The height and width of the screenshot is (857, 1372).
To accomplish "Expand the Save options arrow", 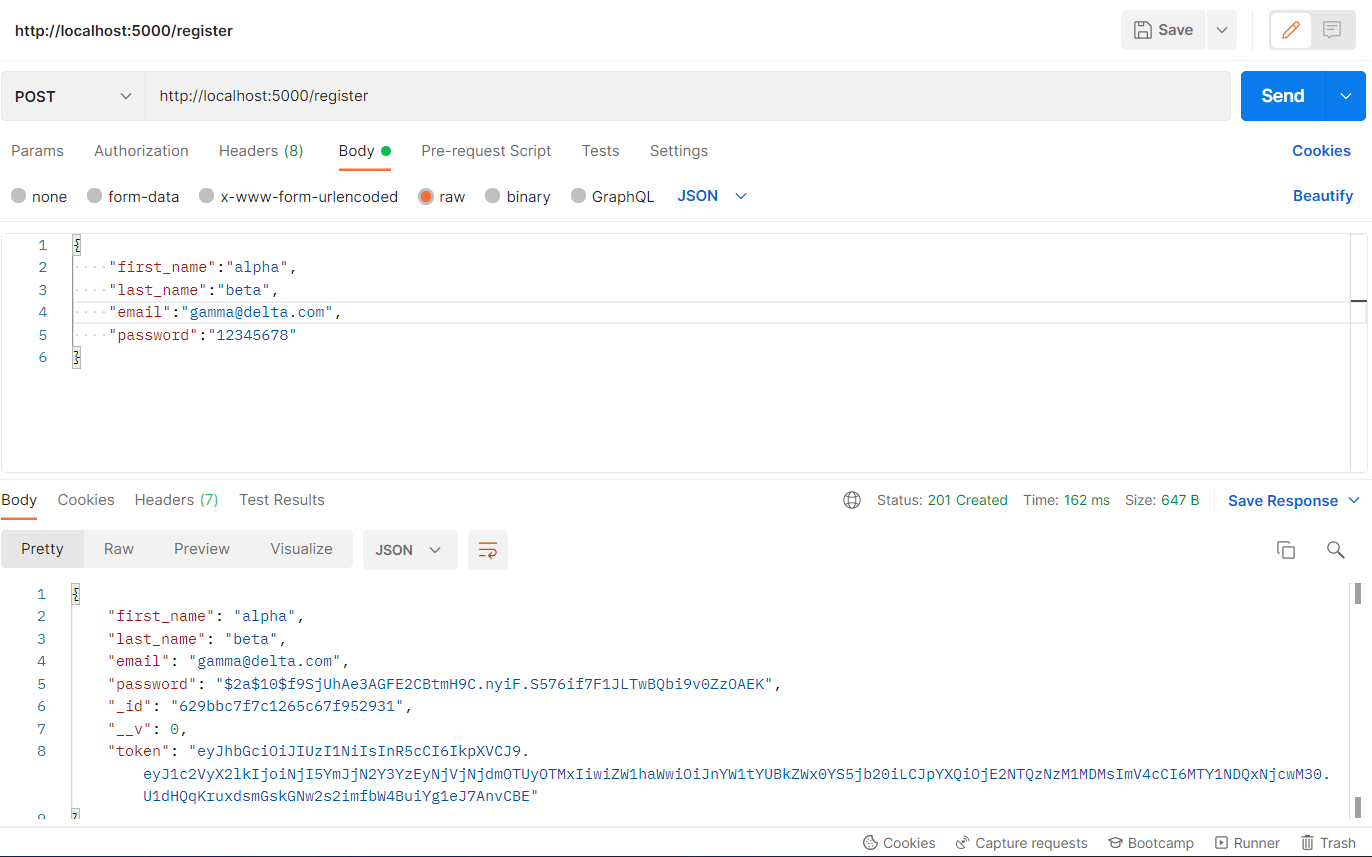I will pyautogui.click(x=1221, y=30).
